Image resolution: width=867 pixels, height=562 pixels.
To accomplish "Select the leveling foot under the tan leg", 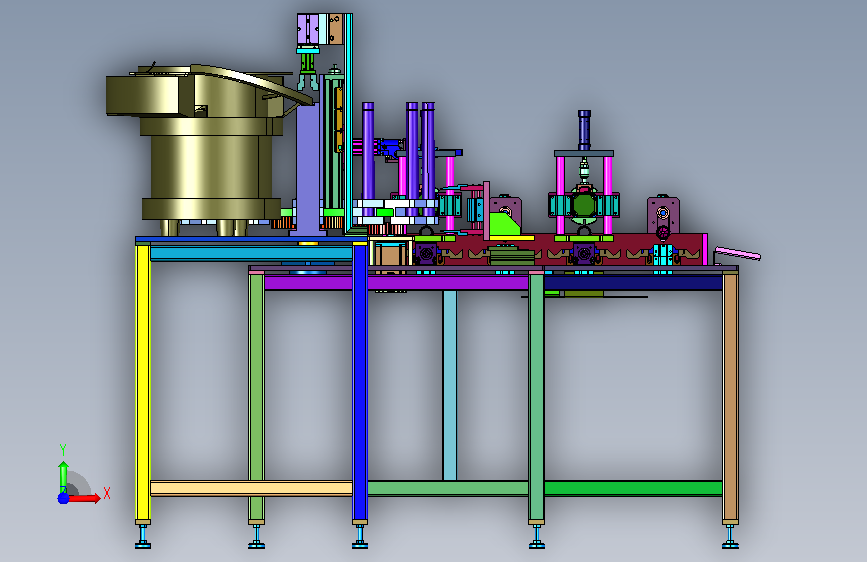I will coord(730,537).
